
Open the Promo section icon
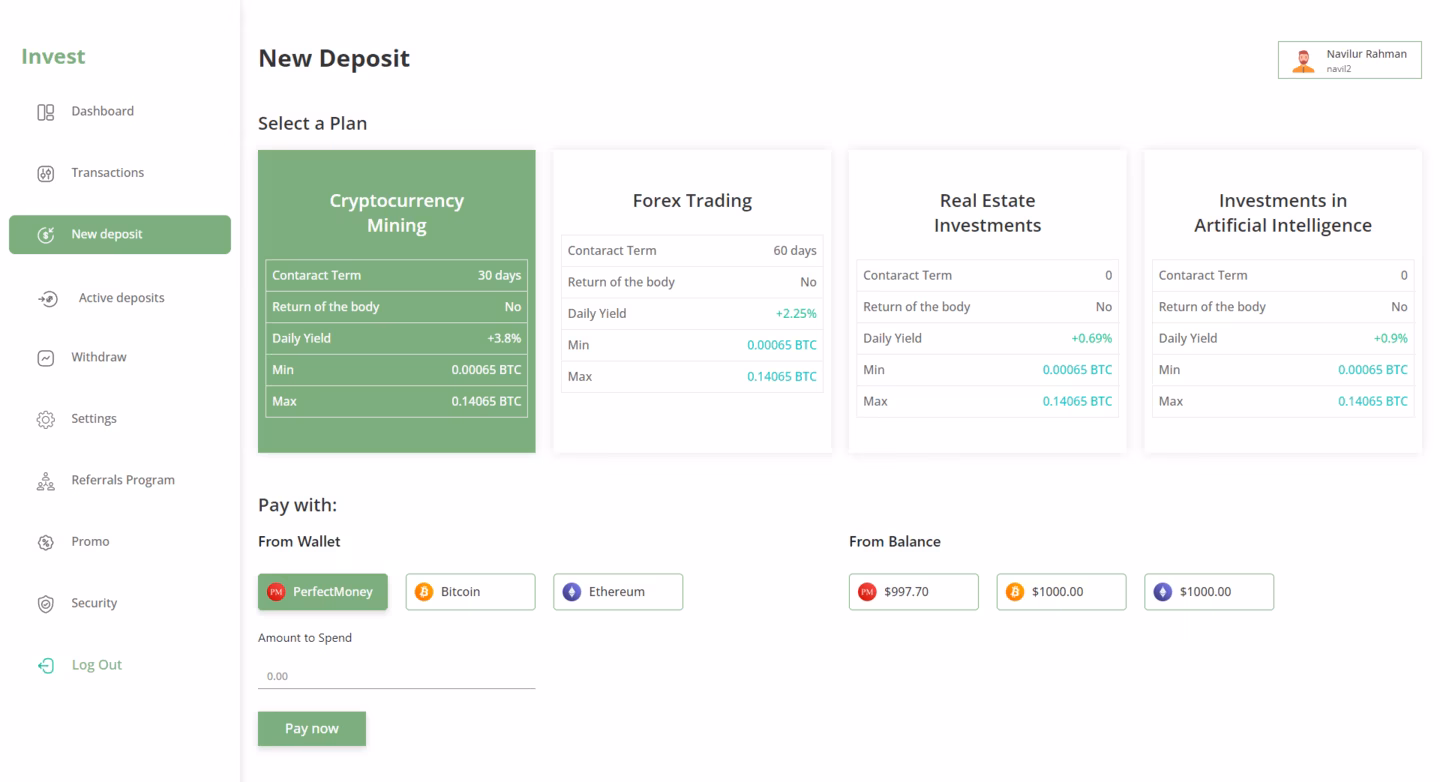pos(44,541)
